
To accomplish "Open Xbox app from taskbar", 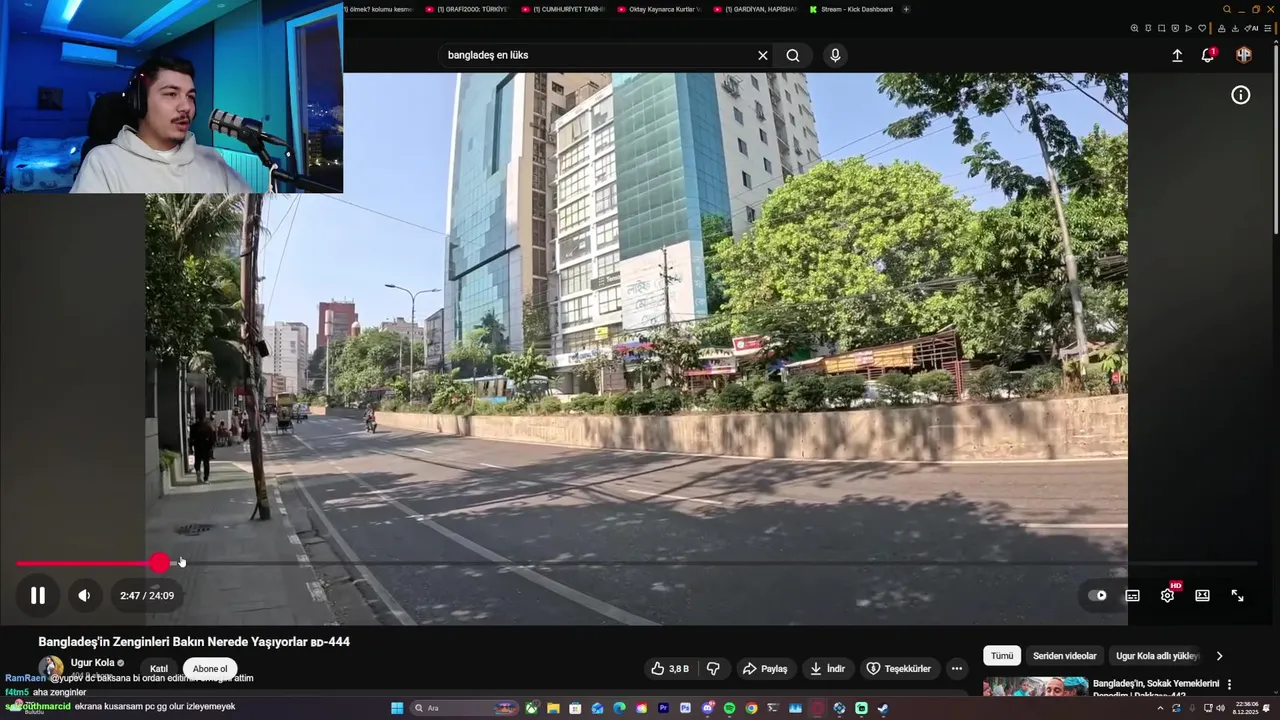I will (531, 708).
